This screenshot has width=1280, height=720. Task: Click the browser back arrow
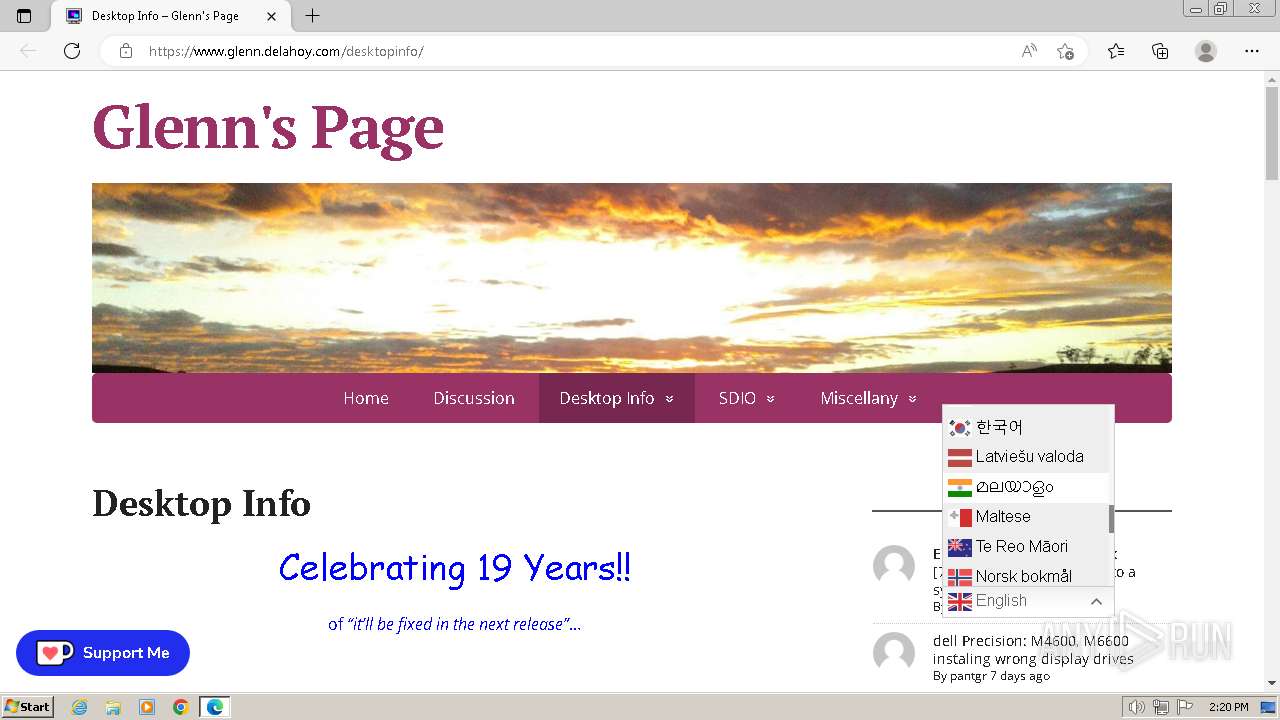click(28, 51)
